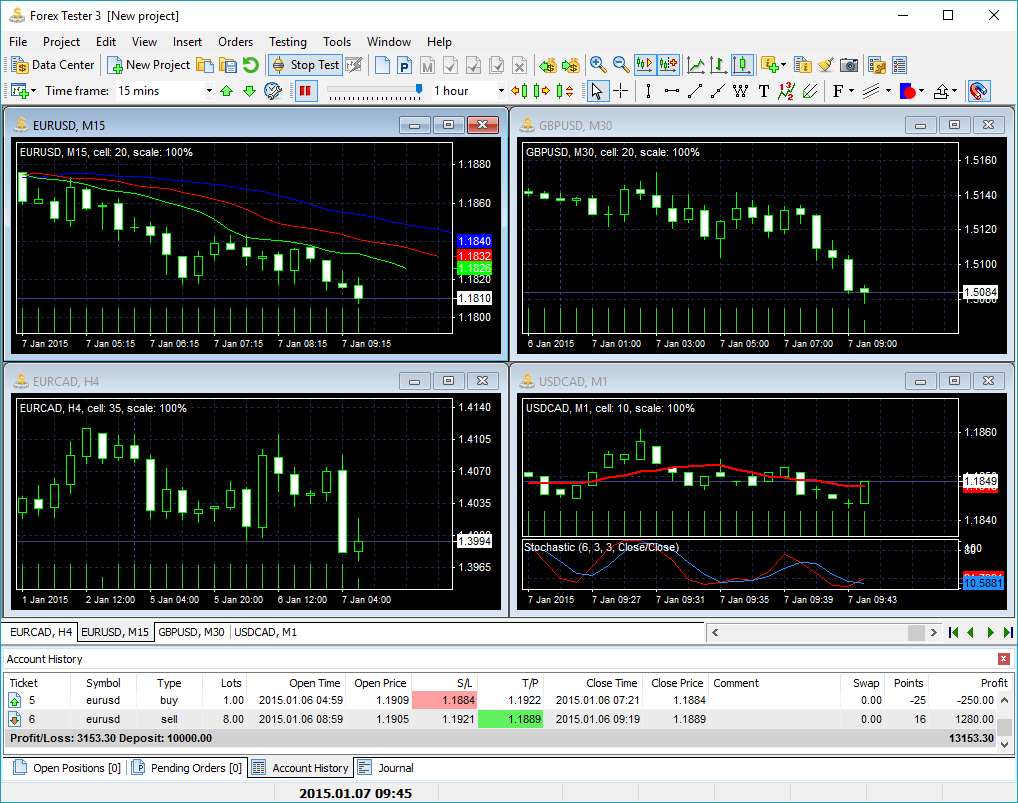Jump to chart beginning navigation arrow
Screen dimensions: 1018x803
point(953,632)
